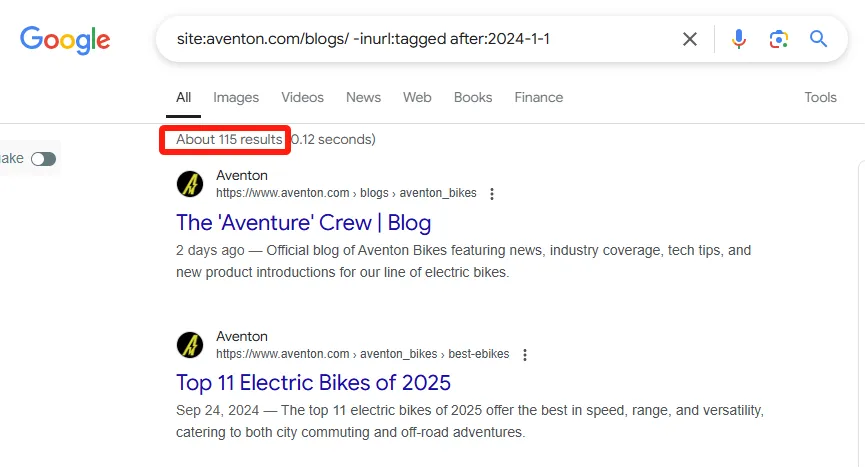Toggle the switch on the left panel

43,159
